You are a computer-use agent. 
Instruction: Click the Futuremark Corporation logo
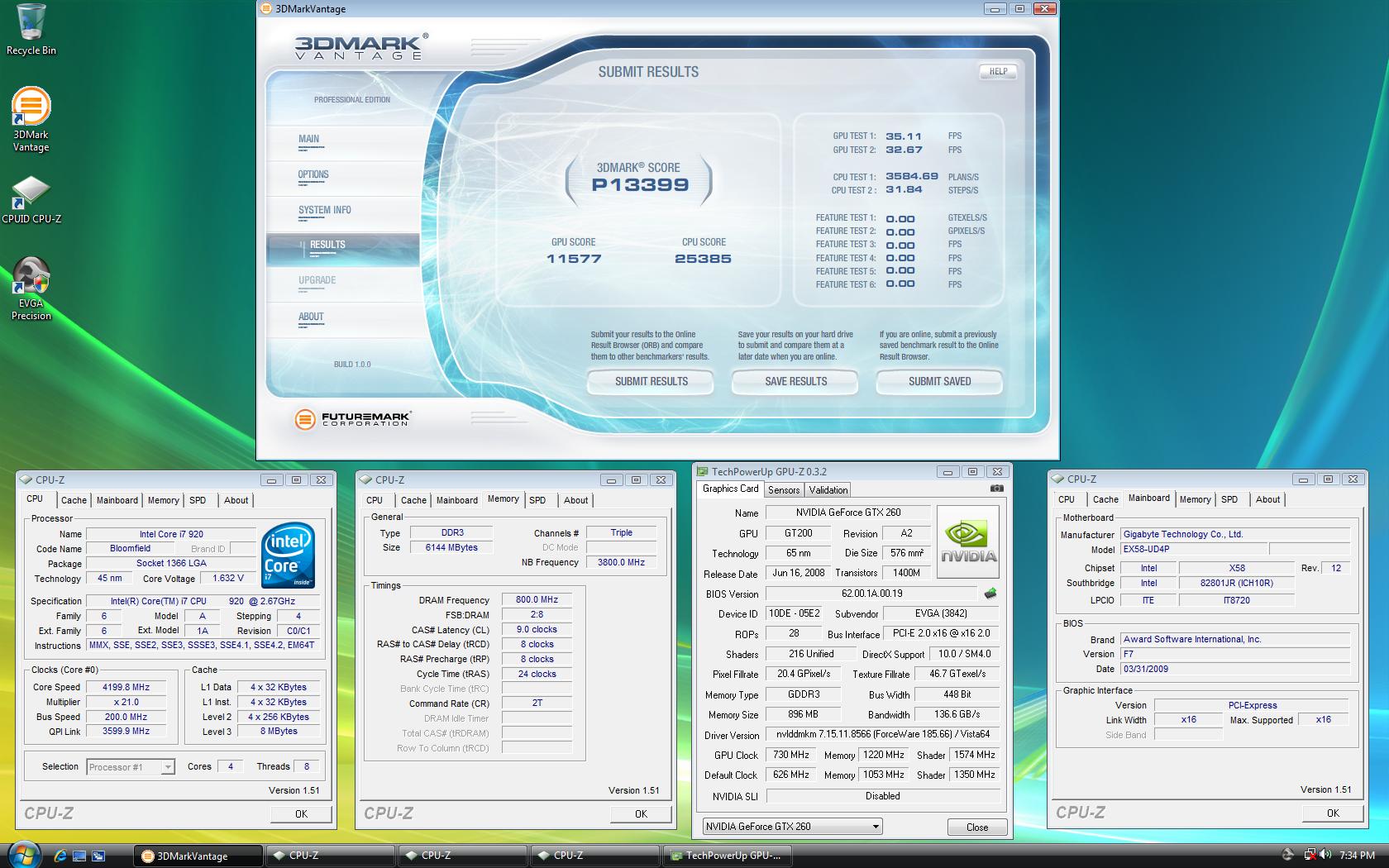(x=353, y=419)
